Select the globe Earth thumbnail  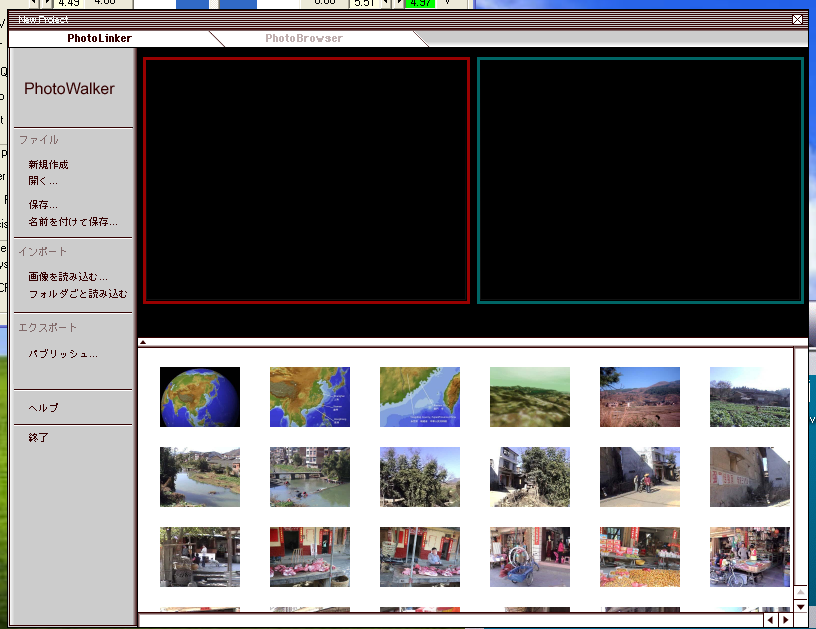pyautogui.click(x=200, y=397)
